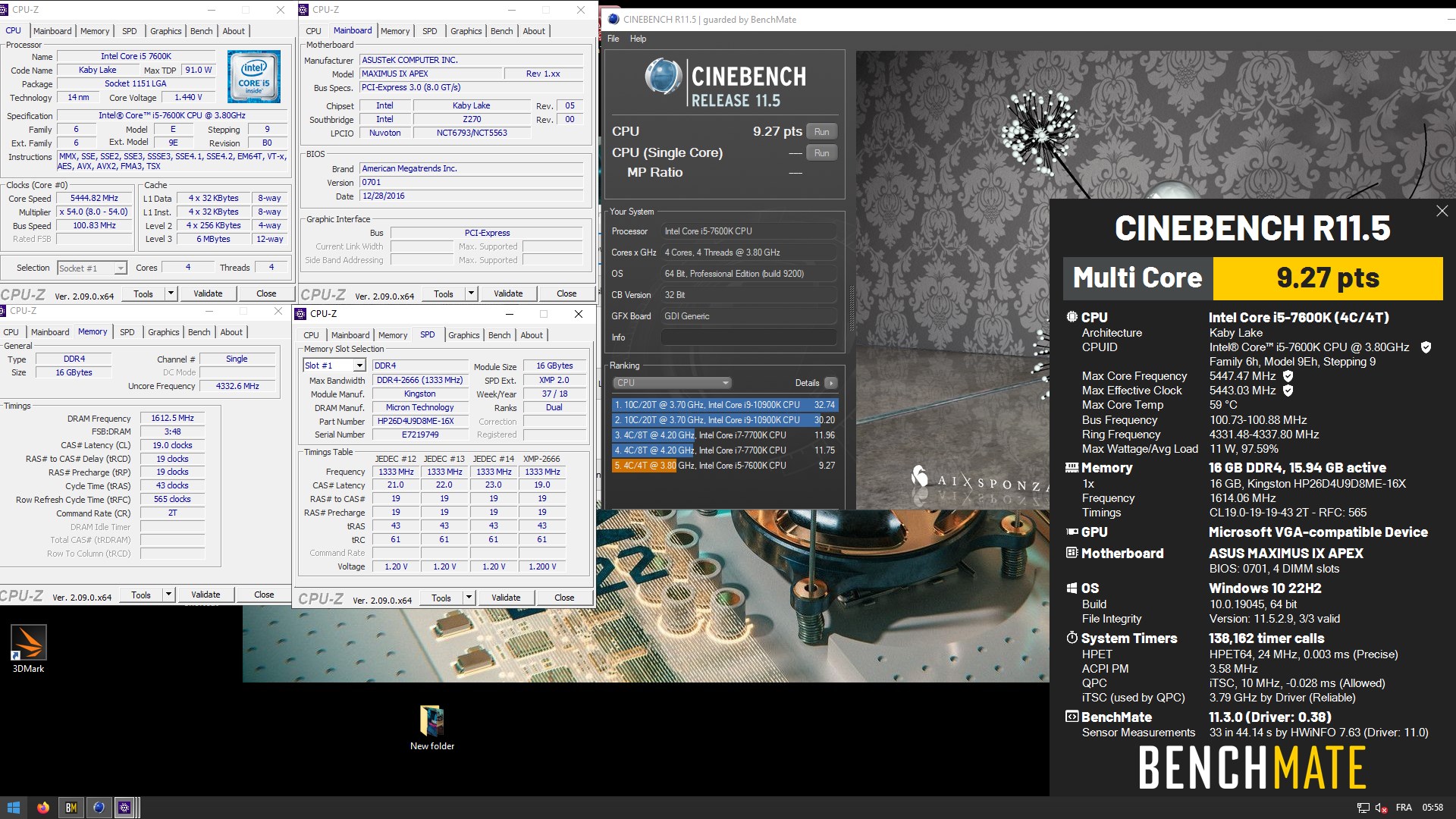
Task: Click the System Timers clock icon
Action: pos(1072,638)
